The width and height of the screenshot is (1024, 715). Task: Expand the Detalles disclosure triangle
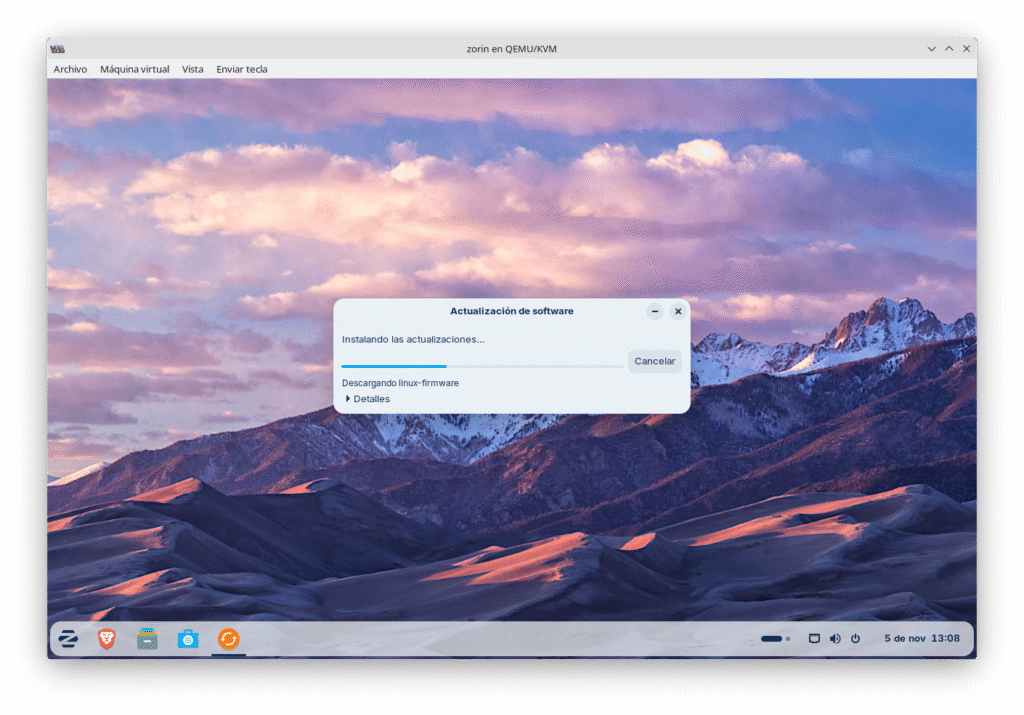coord(348,399)
